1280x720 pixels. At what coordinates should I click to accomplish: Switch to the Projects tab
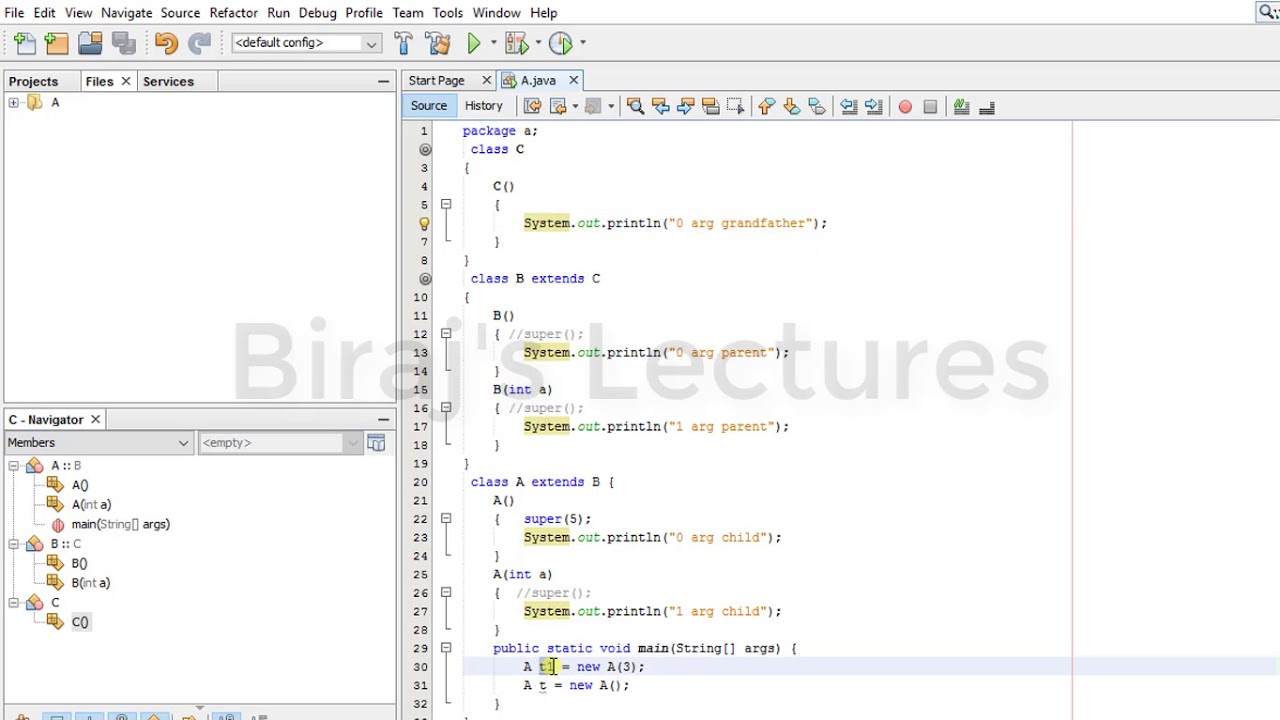tap(33, 81)
